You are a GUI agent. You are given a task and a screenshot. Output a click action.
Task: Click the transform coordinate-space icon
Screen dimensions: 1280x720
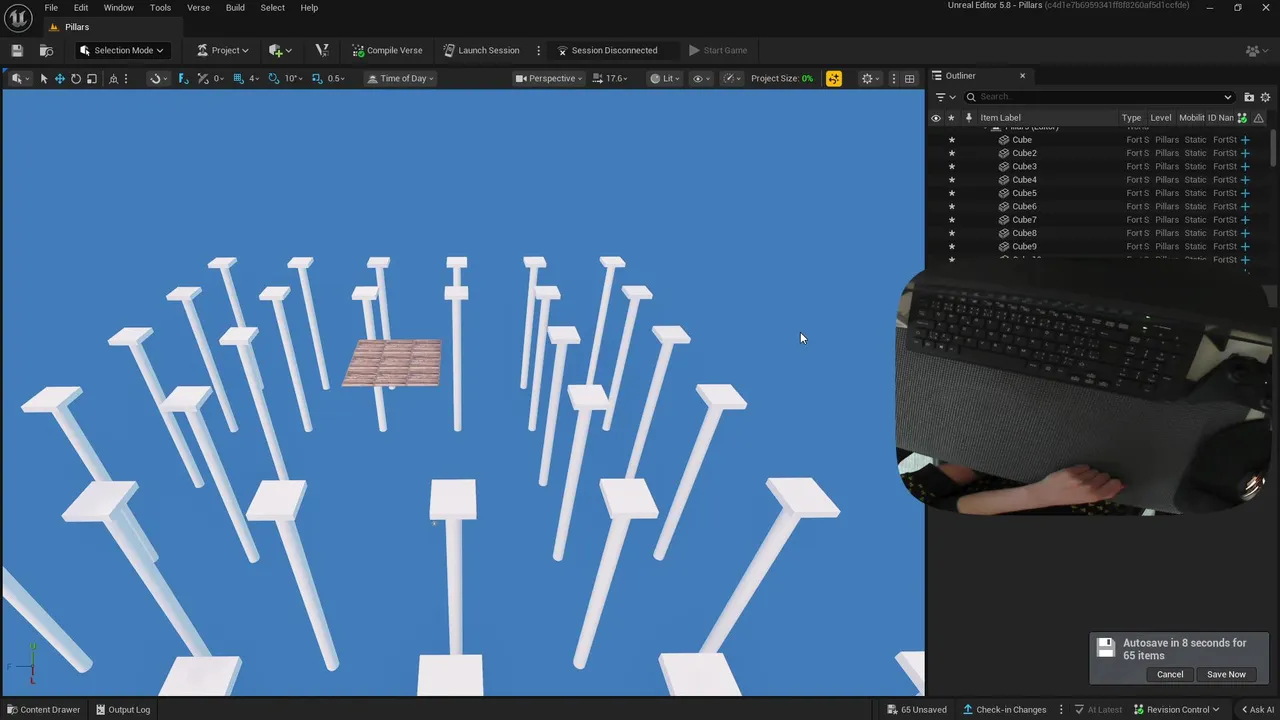pos(113,78)
